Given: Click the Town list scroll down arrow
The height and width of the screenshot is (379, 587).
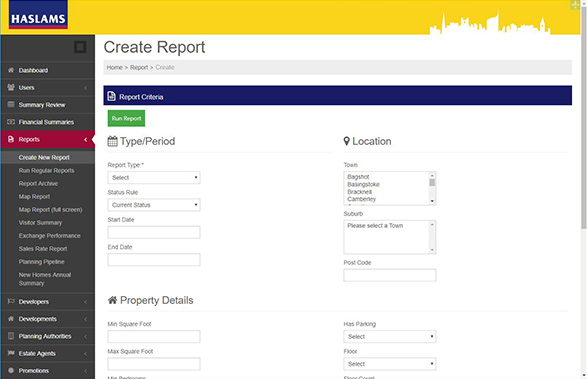Looking at the screenshot, I should point(432,201).
